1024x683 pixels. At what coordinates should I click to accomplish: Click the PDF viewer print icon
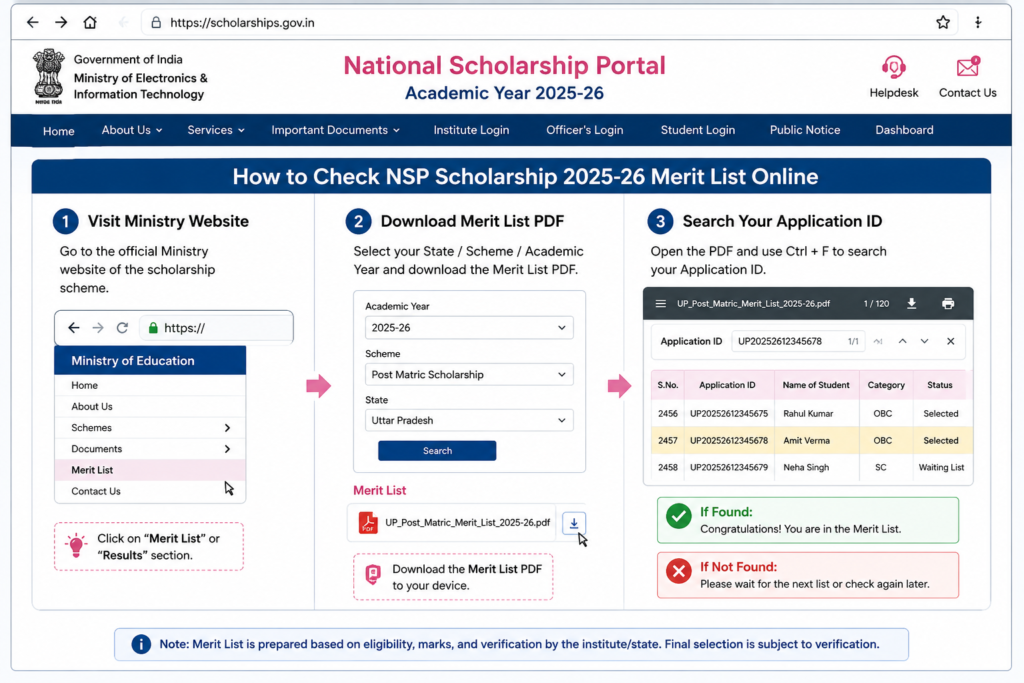click(x=948, y=304)
